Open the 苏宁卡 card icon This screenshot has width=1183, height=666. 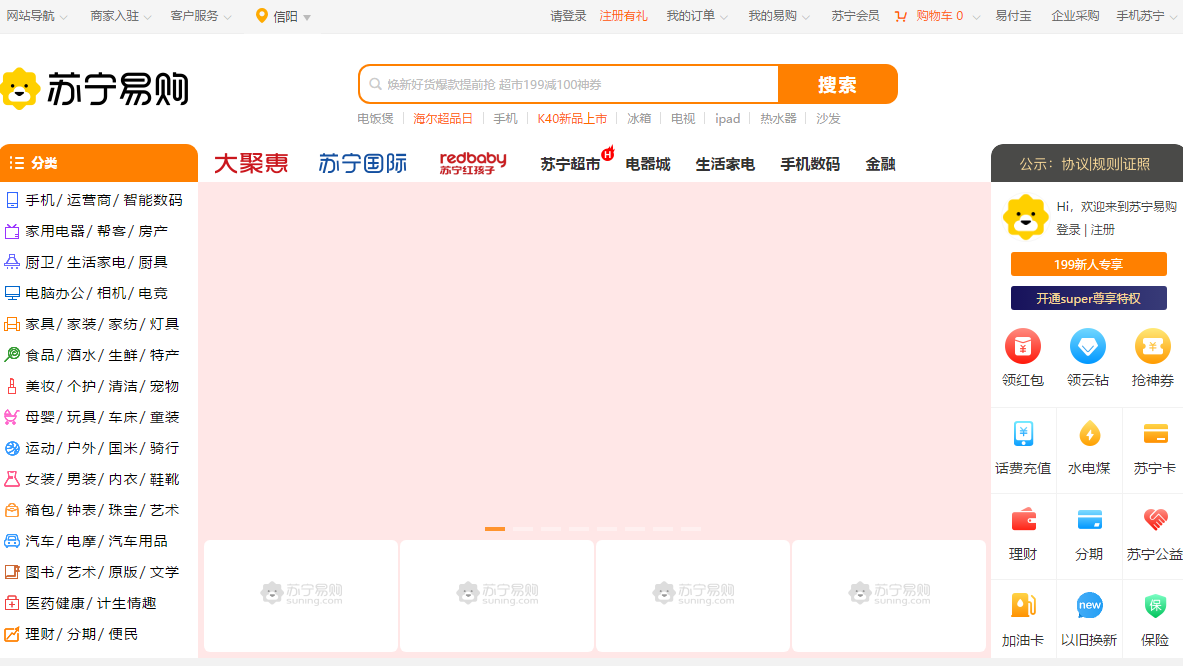coord(1154,434)
